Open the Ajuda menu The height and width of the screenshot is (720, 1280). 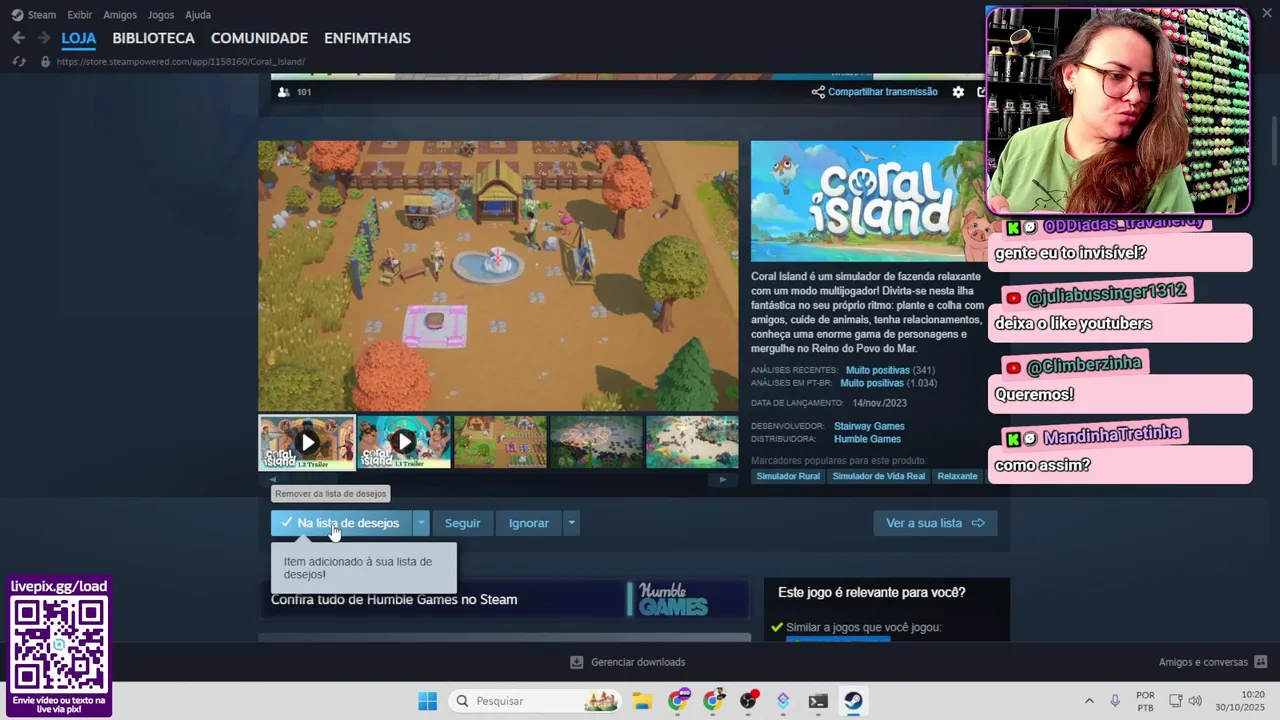198,15
